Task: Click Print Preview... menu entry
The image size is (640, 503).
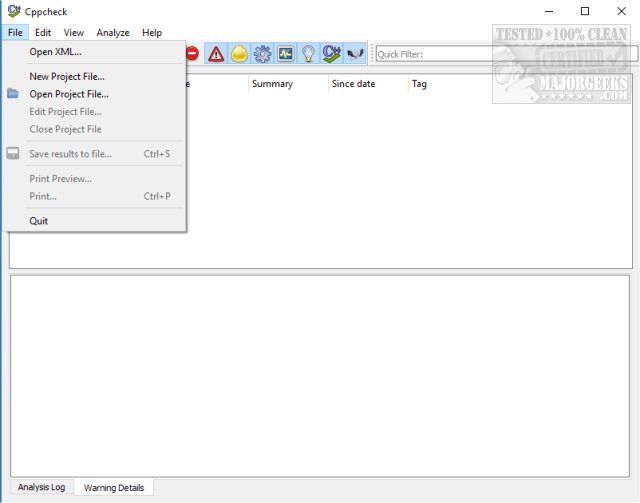Action: coord(95,178)
